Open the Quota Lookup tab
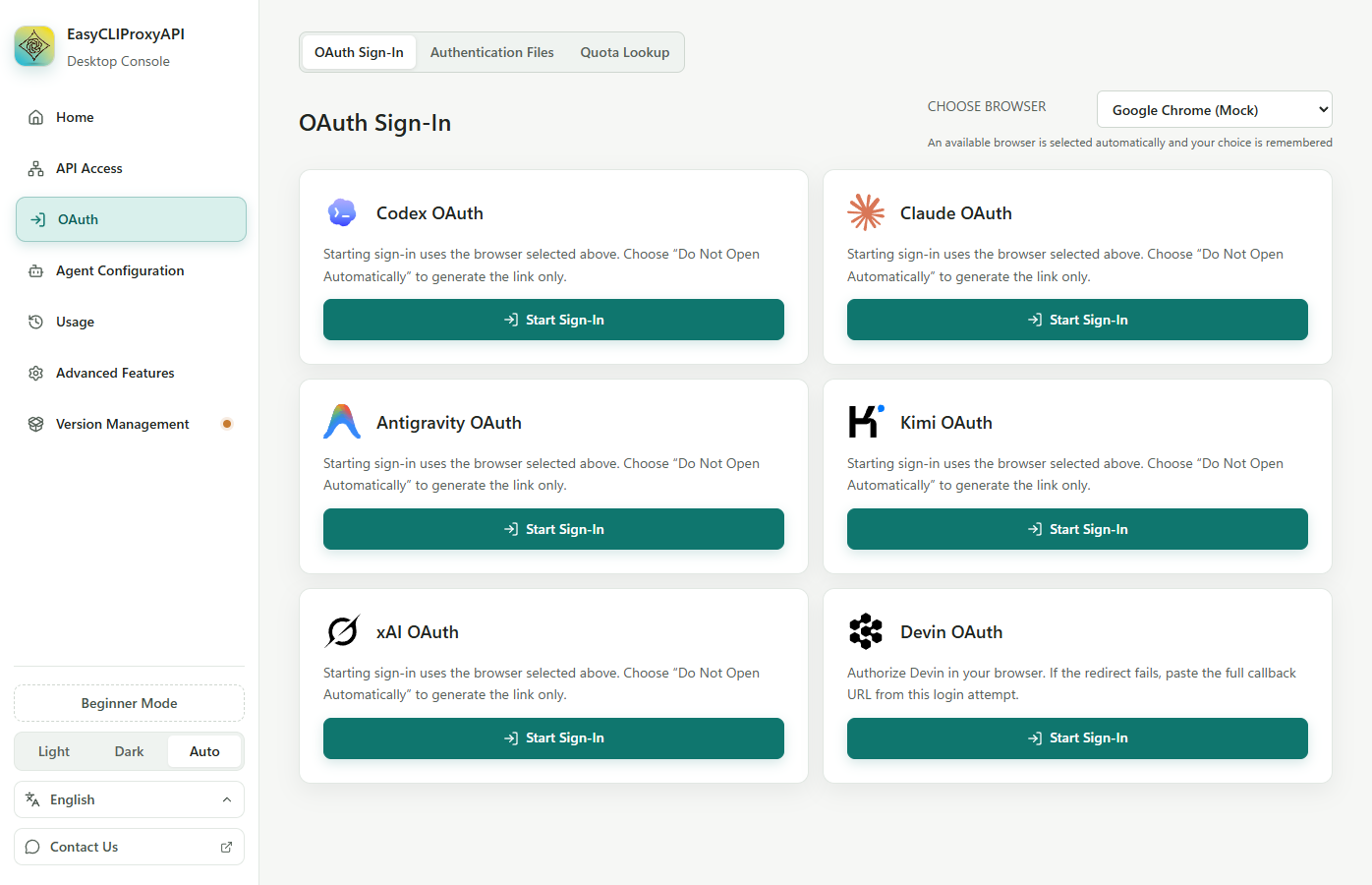Image resolution: width=1372 pixels, height=885 pixels. pos(625,52)
